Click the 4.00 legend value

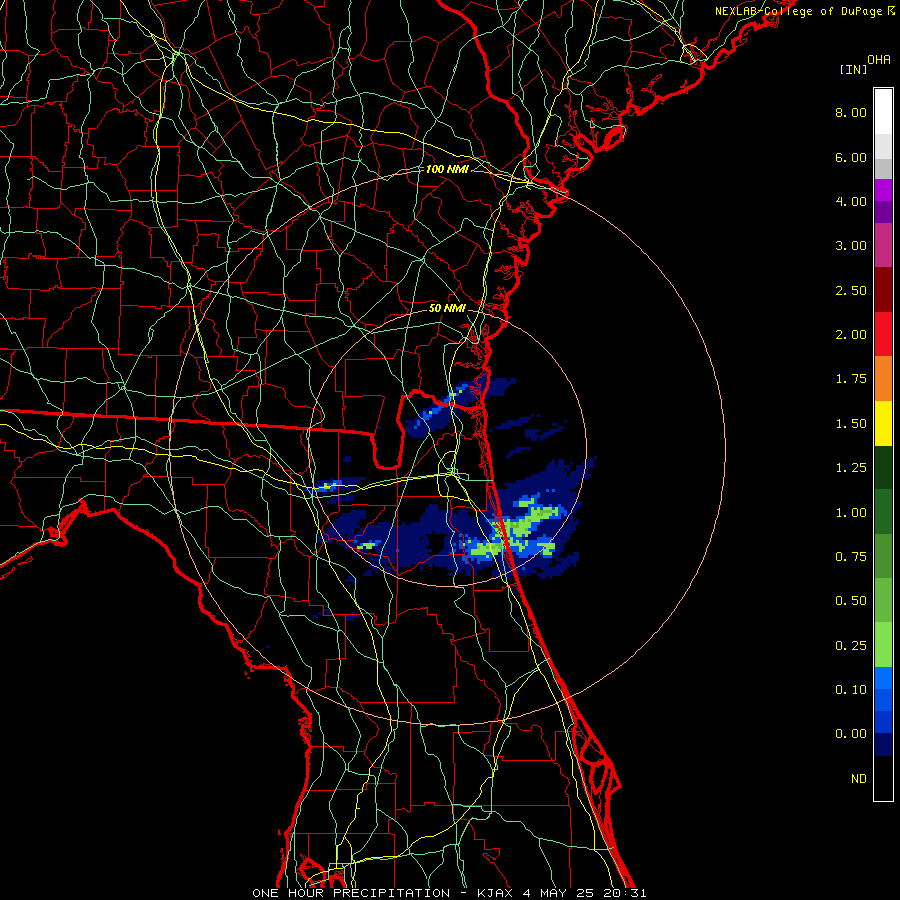(x=851, y=201)
